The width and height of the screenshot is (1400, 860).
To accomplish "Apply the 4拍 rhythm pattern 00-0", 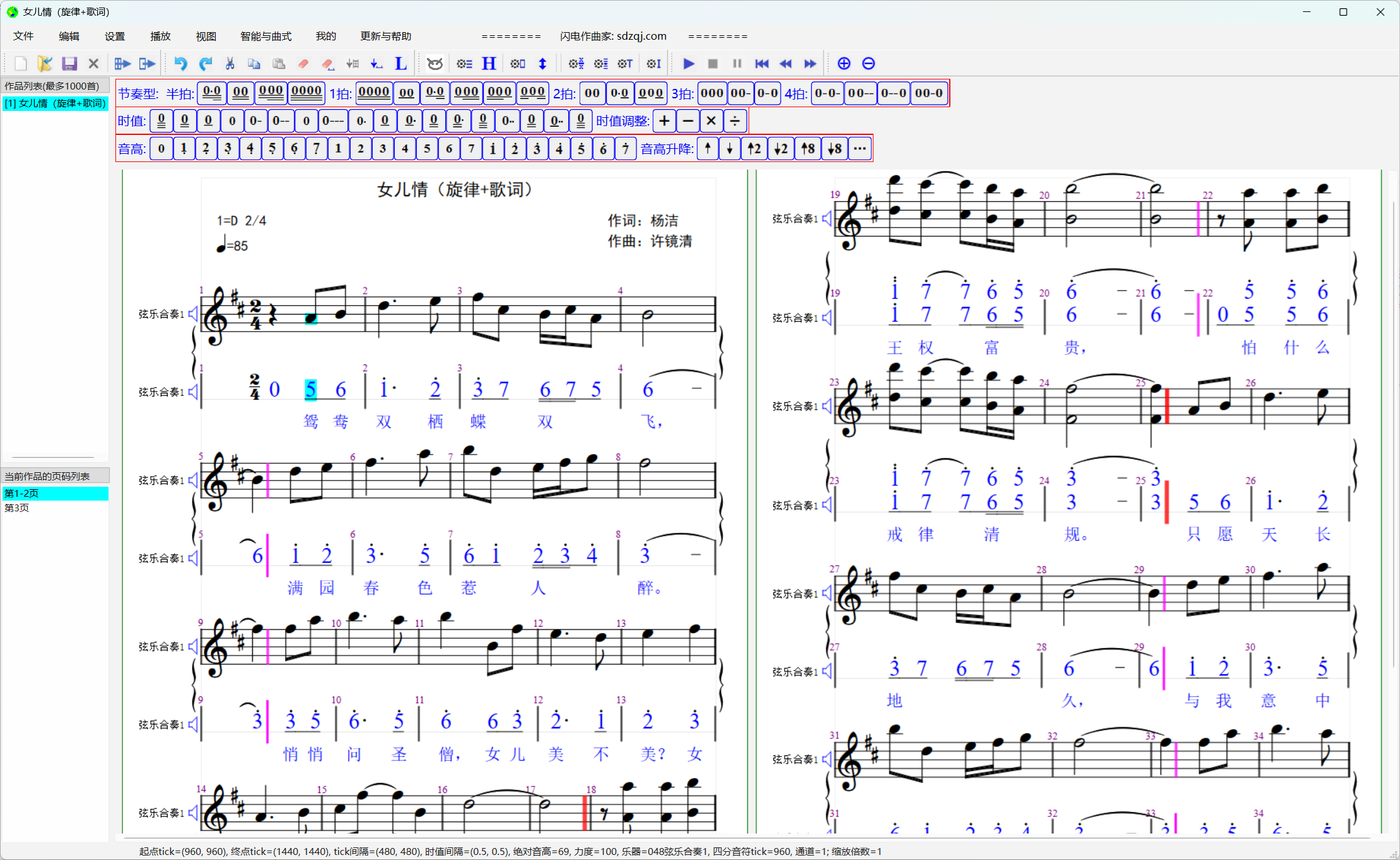I will tap(929, 93).
